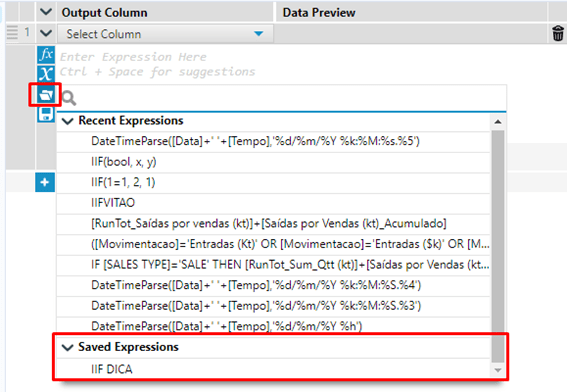Image resolution: width=567 pixels, height=392 pixels.
Task: Open the X columns and constants icon
Action: (46, 74)
